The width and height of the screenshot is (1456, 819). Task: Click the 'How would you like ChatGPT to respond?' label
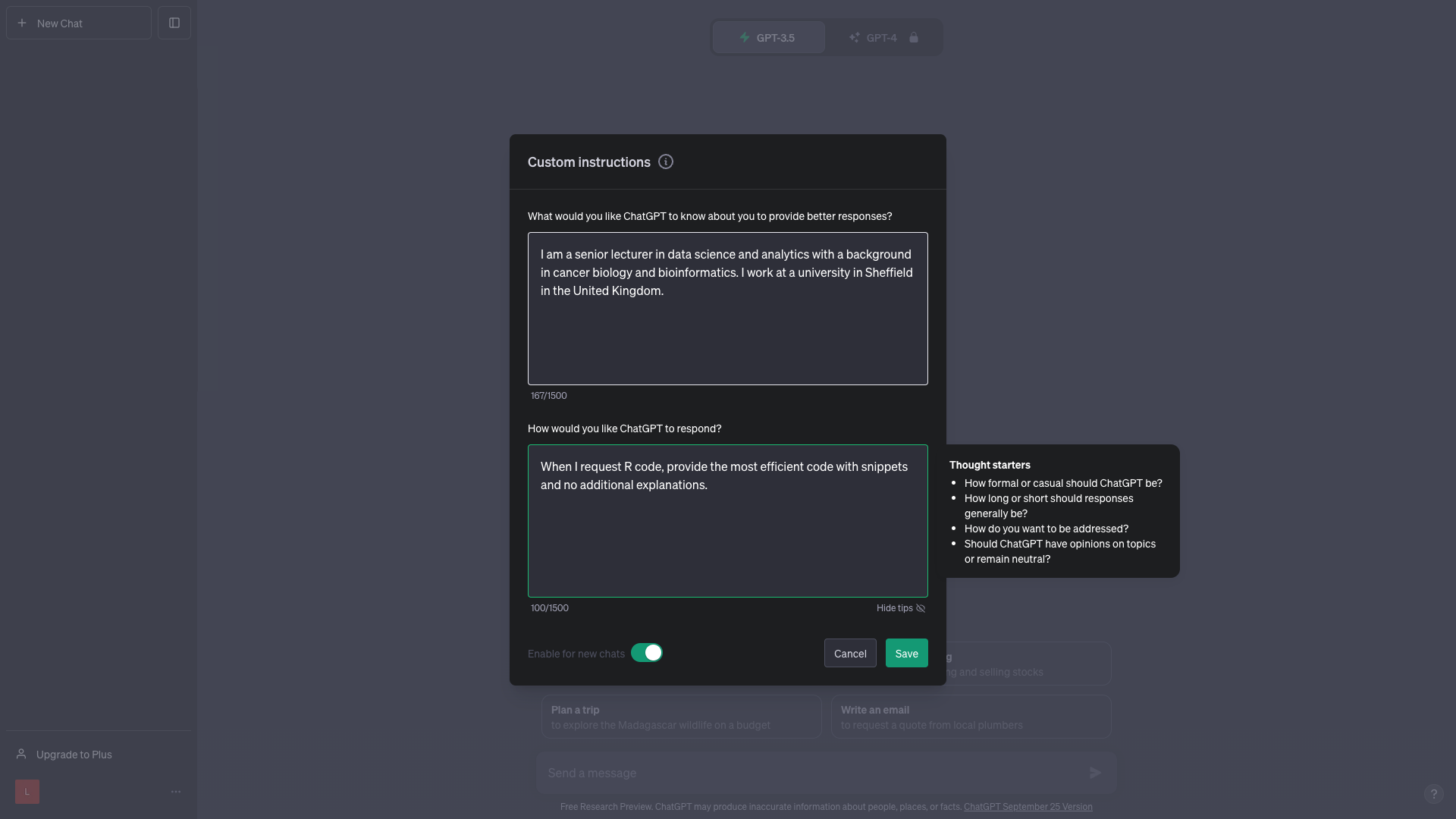[625, 428]
